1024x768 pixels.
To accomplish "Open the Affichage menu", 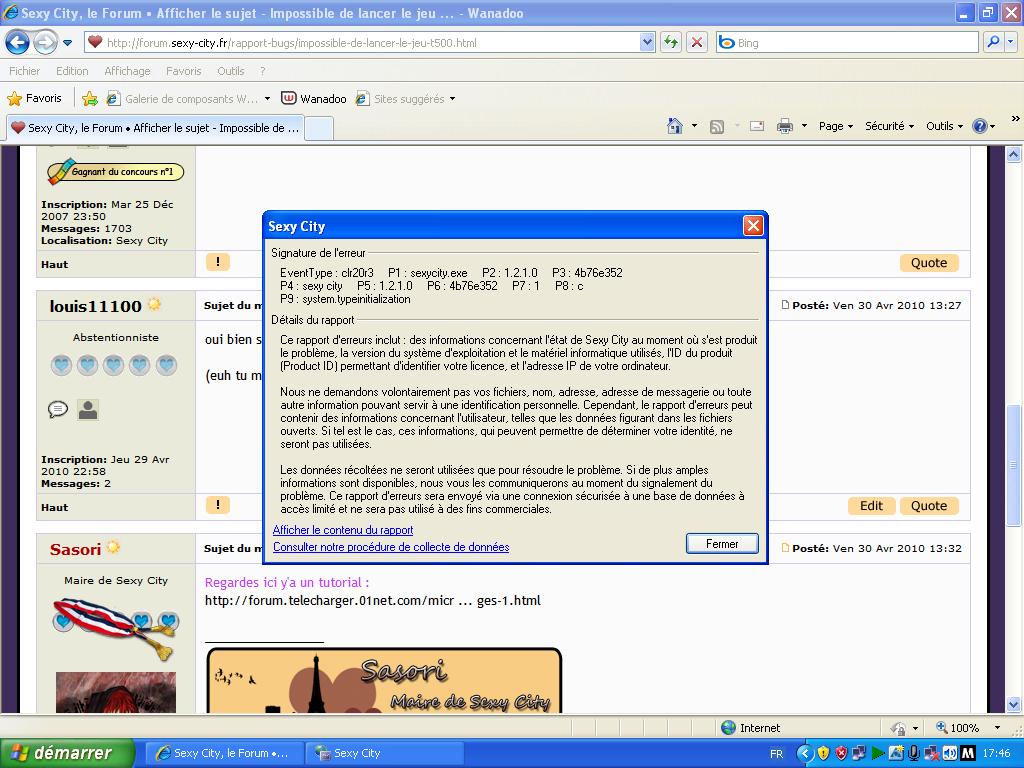I will coord(127,71).
